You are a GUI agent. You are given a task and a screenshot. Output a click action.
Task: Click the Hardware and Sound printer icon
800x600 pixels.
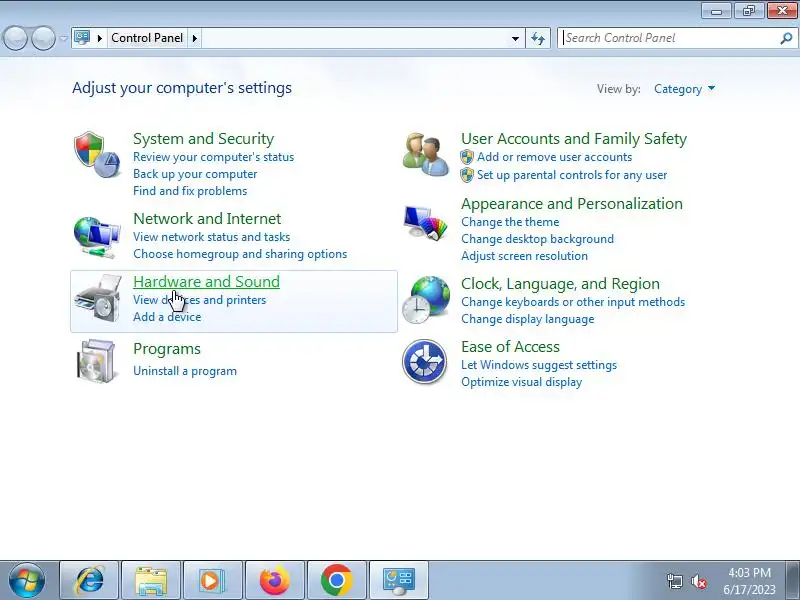pyautogui.click(x=98, y=298)
